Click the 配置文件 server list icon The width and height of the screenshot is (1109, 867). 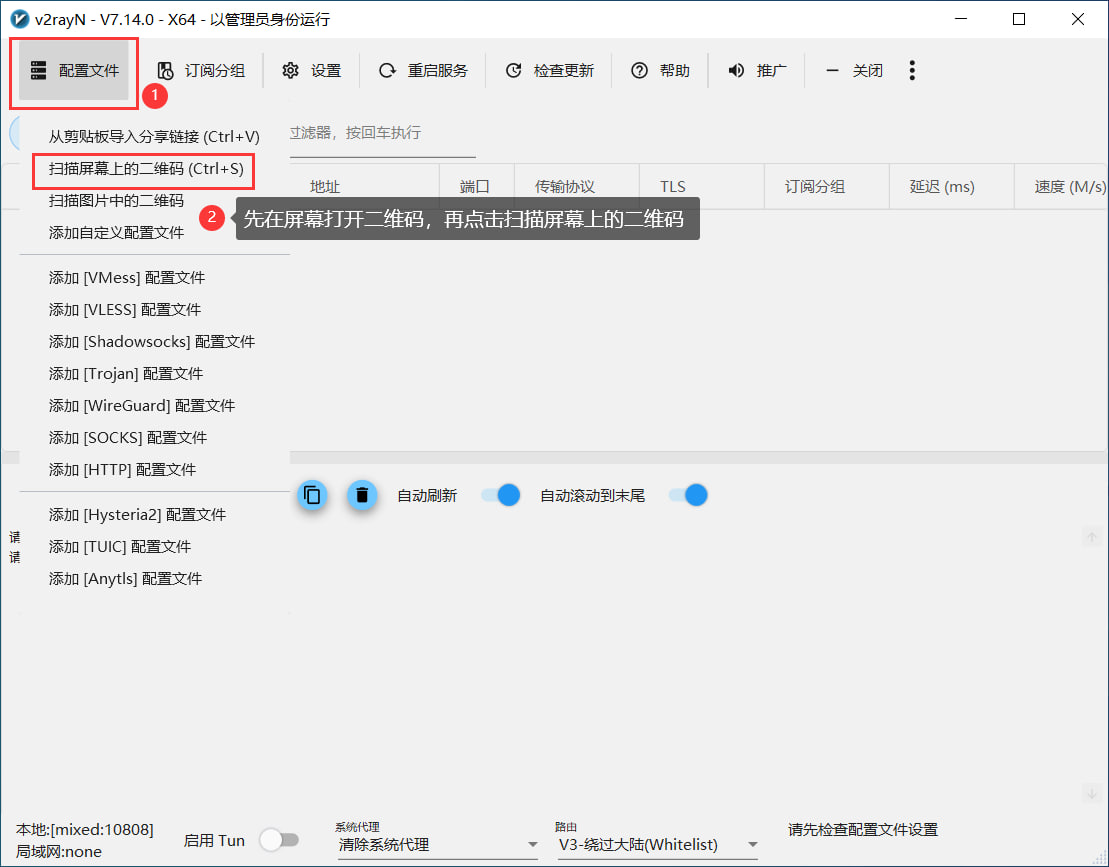click(39, 70)
